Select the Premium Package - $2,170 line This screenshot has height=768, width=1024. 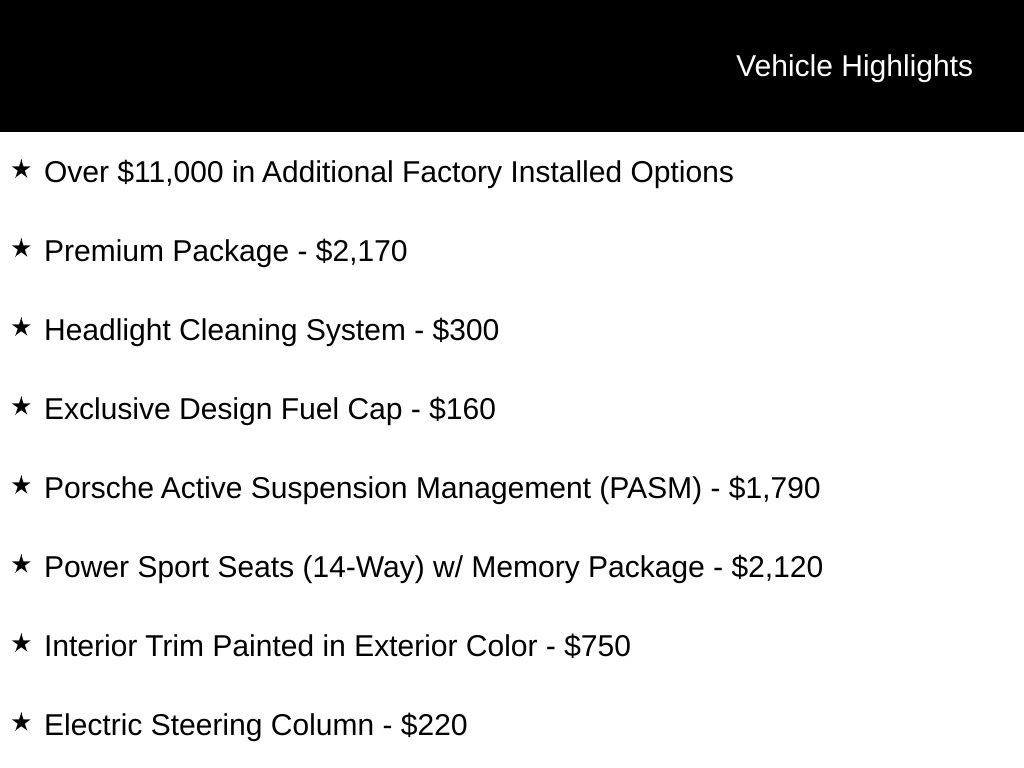point(225,251)
